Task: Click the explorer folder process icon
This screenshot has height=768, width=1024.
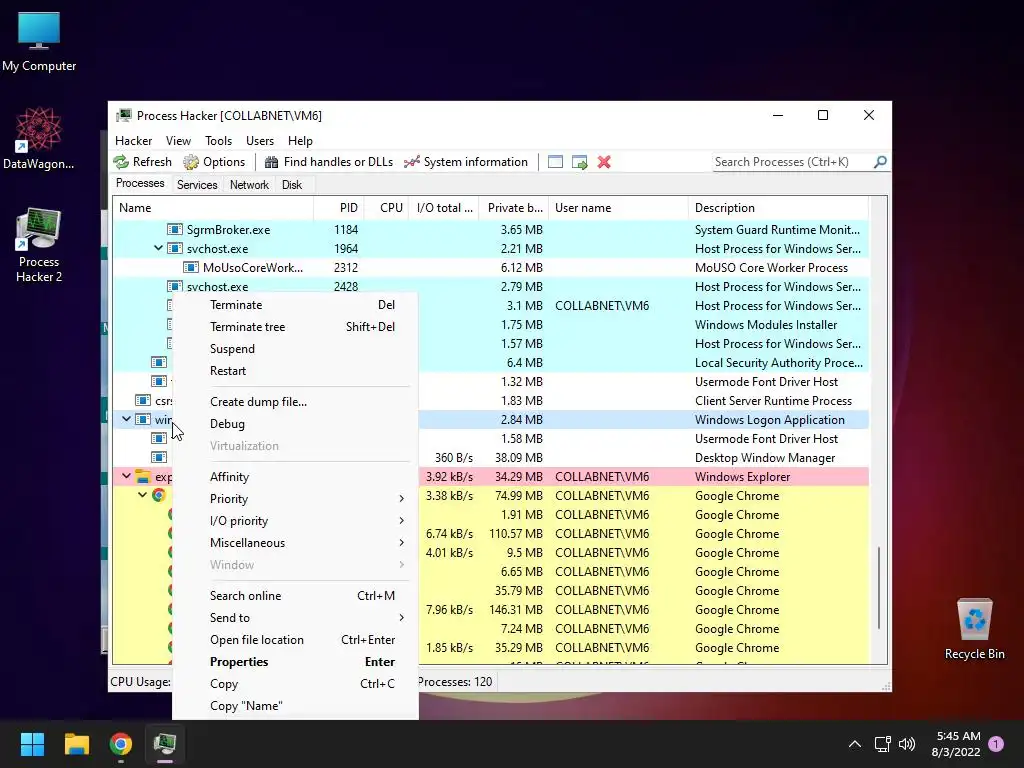Action: (143, 476)
